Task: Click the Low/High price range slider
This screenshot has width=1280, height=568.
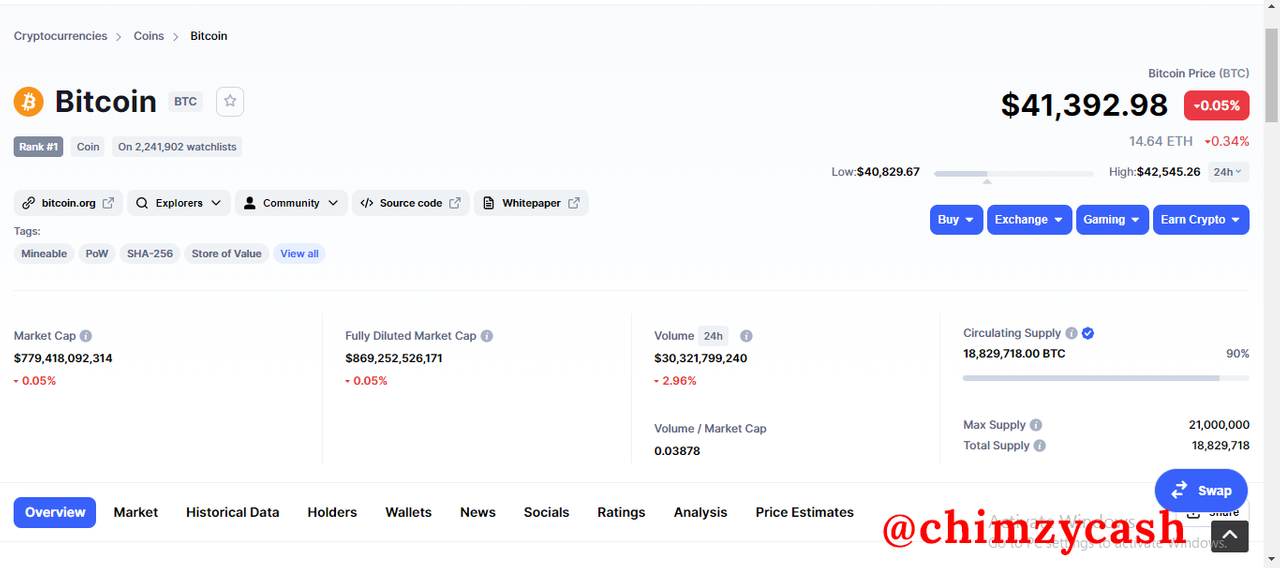Action: 1014,174
